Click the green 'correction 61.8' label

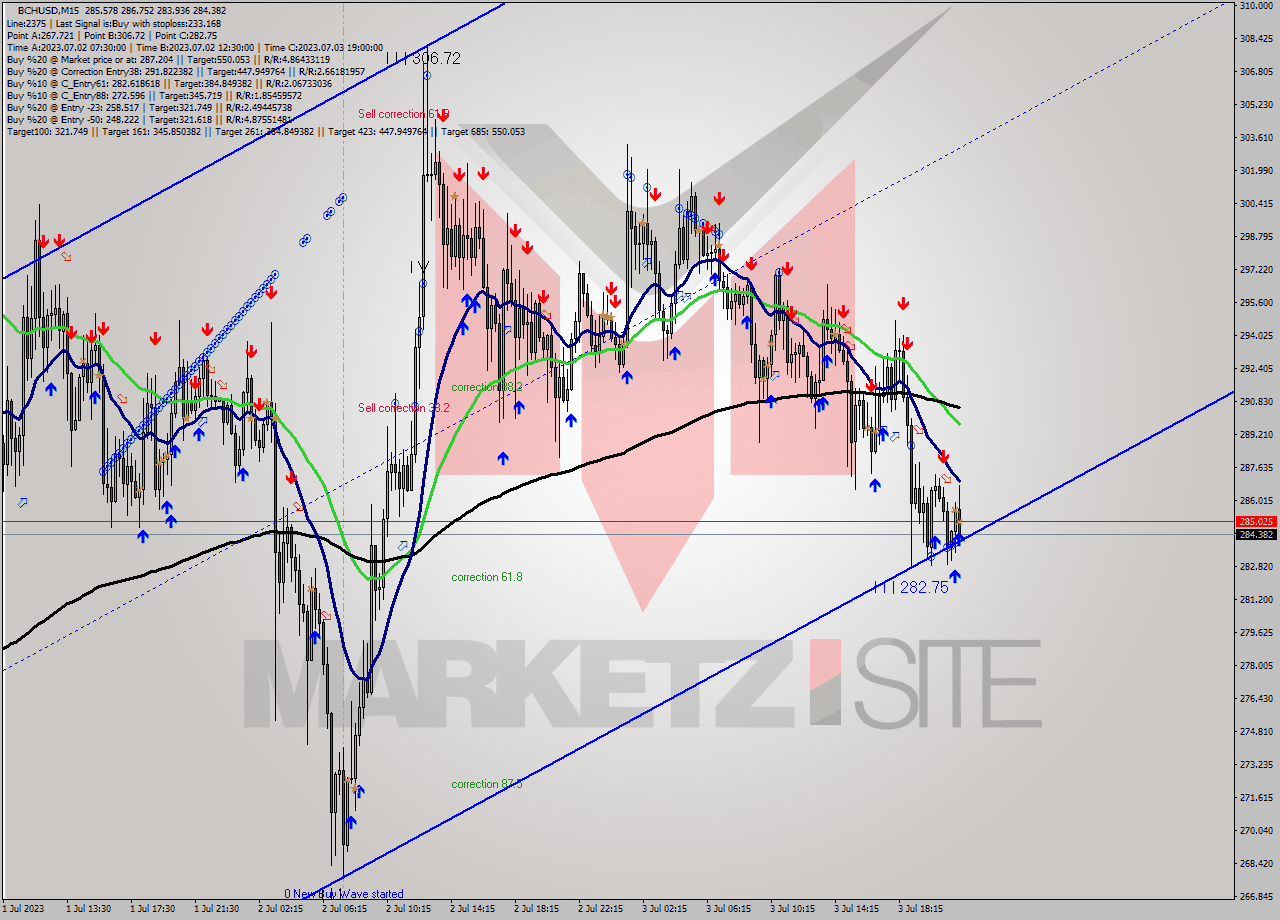[487, 577]
